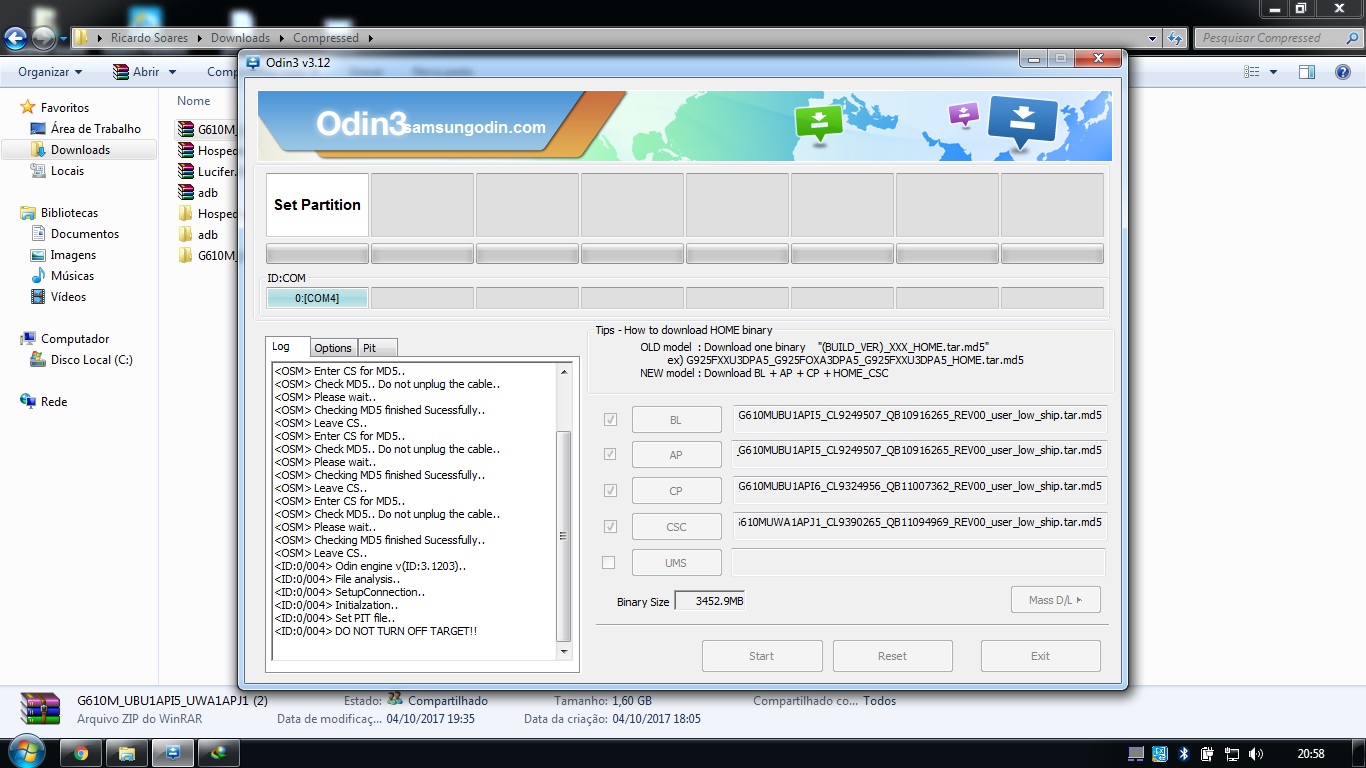Screen dimensions: 1366x768
Task: Click the Explorer help question mark icon
Action: click(1343, 72)
